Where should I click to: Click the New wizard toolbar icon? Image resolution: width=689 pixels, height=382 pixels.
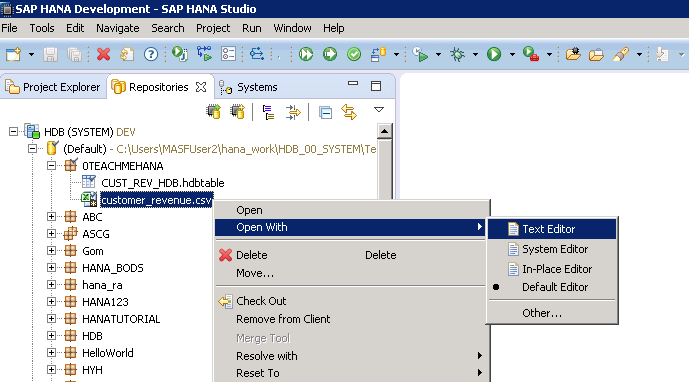click(13, 55)
